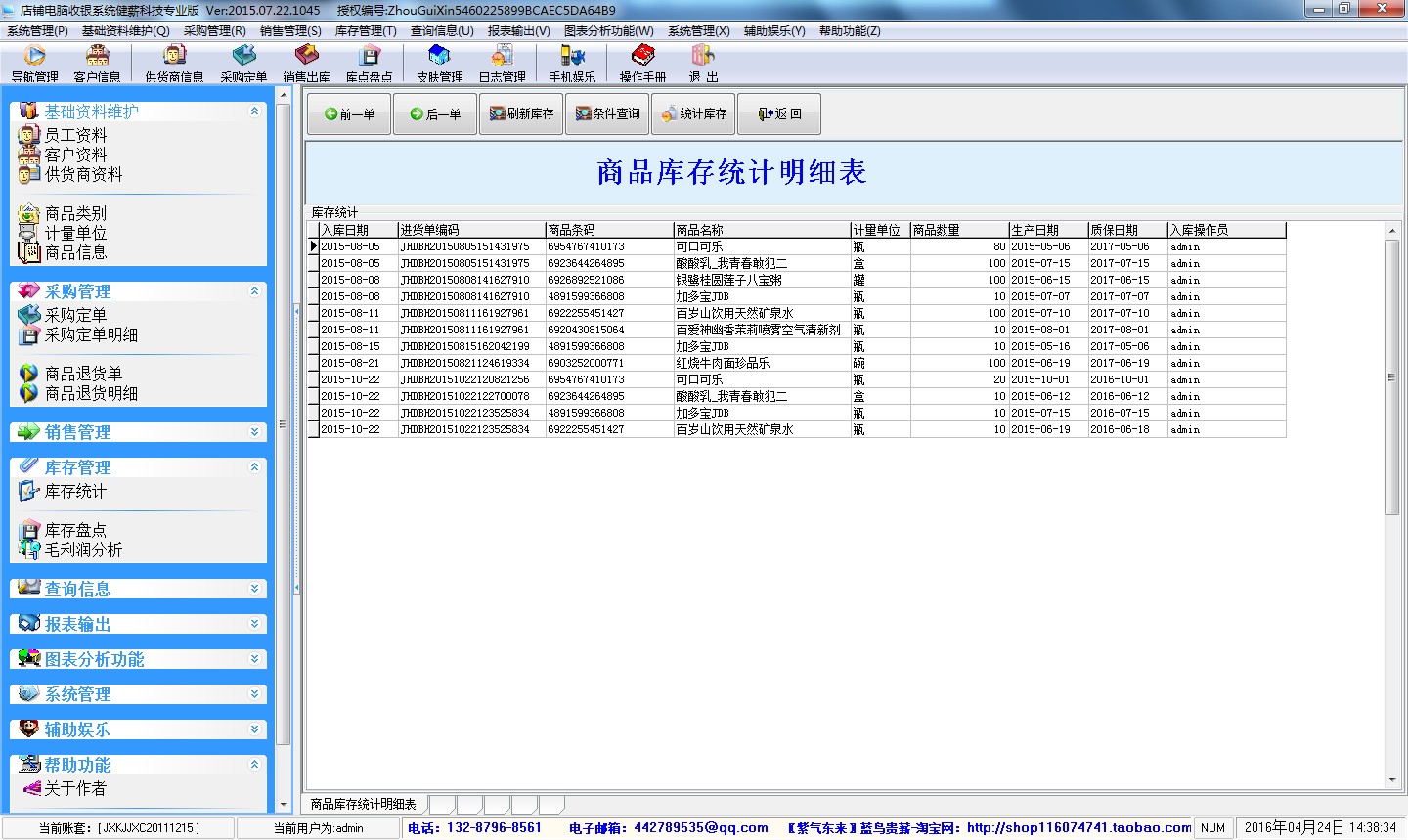Click the table's vertical scrollbar down arrow
This screenshot has height=840, width=1408.
coord(1392,780)
